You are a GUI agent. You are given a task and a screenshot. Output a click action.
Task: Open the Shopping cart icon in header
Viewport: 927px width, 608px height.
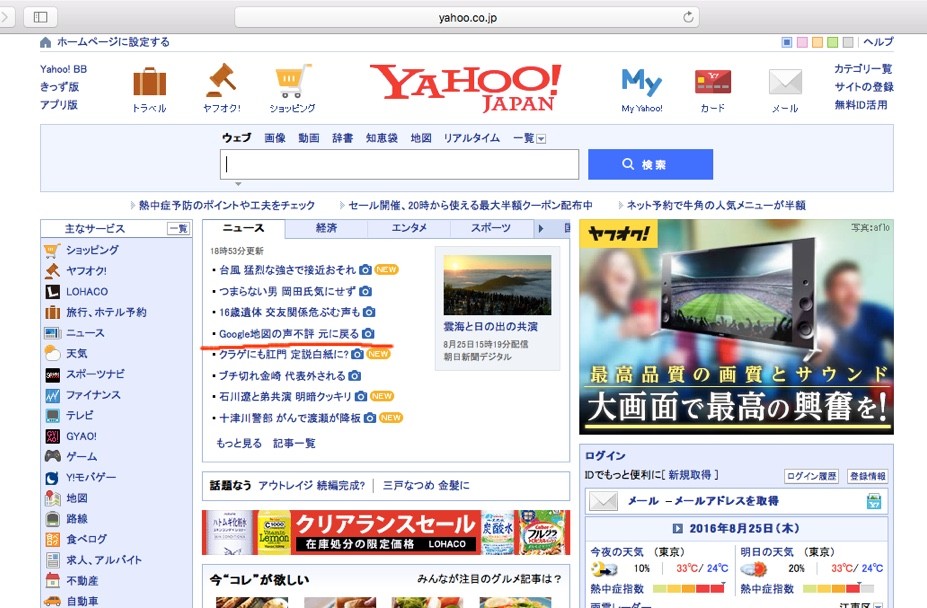[293, 81]
